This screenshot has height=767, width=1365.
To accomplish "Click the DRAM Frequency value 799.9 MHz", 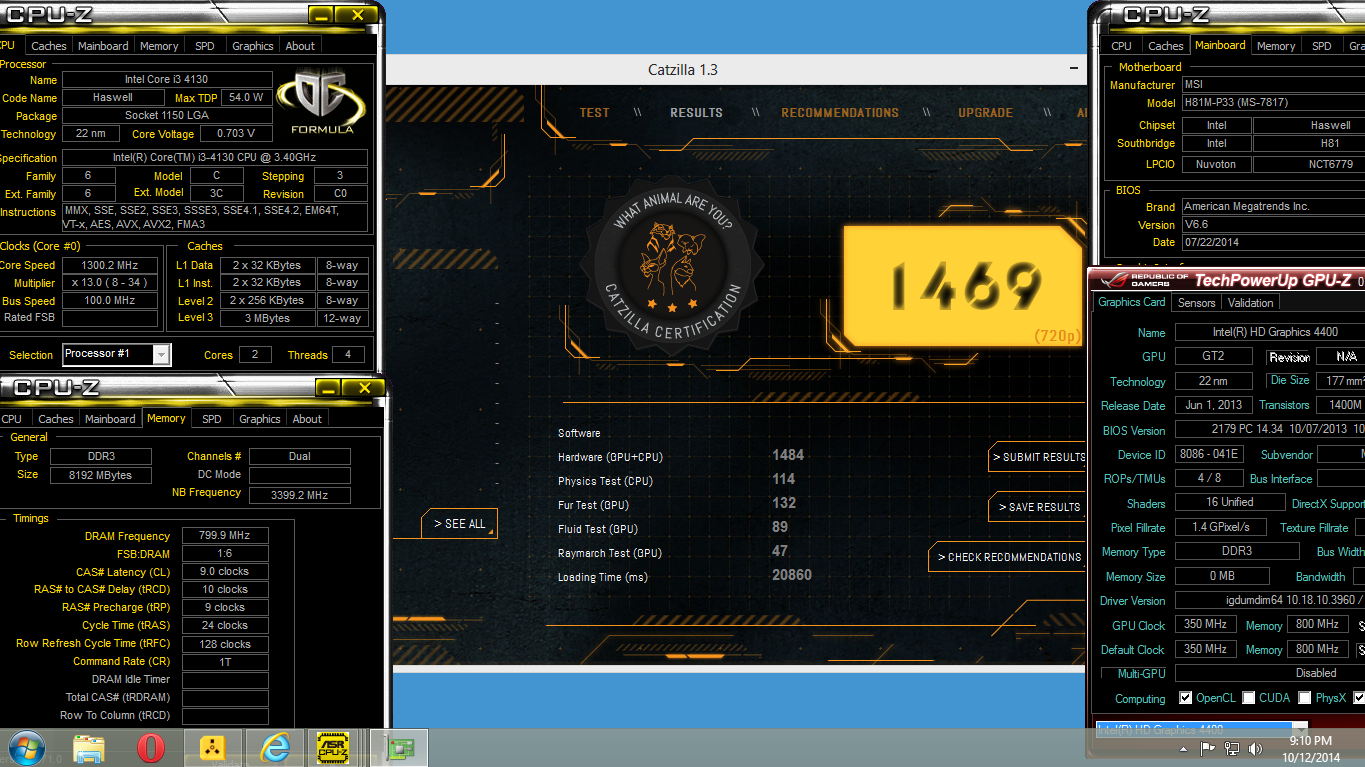I will tap(225, 536).
